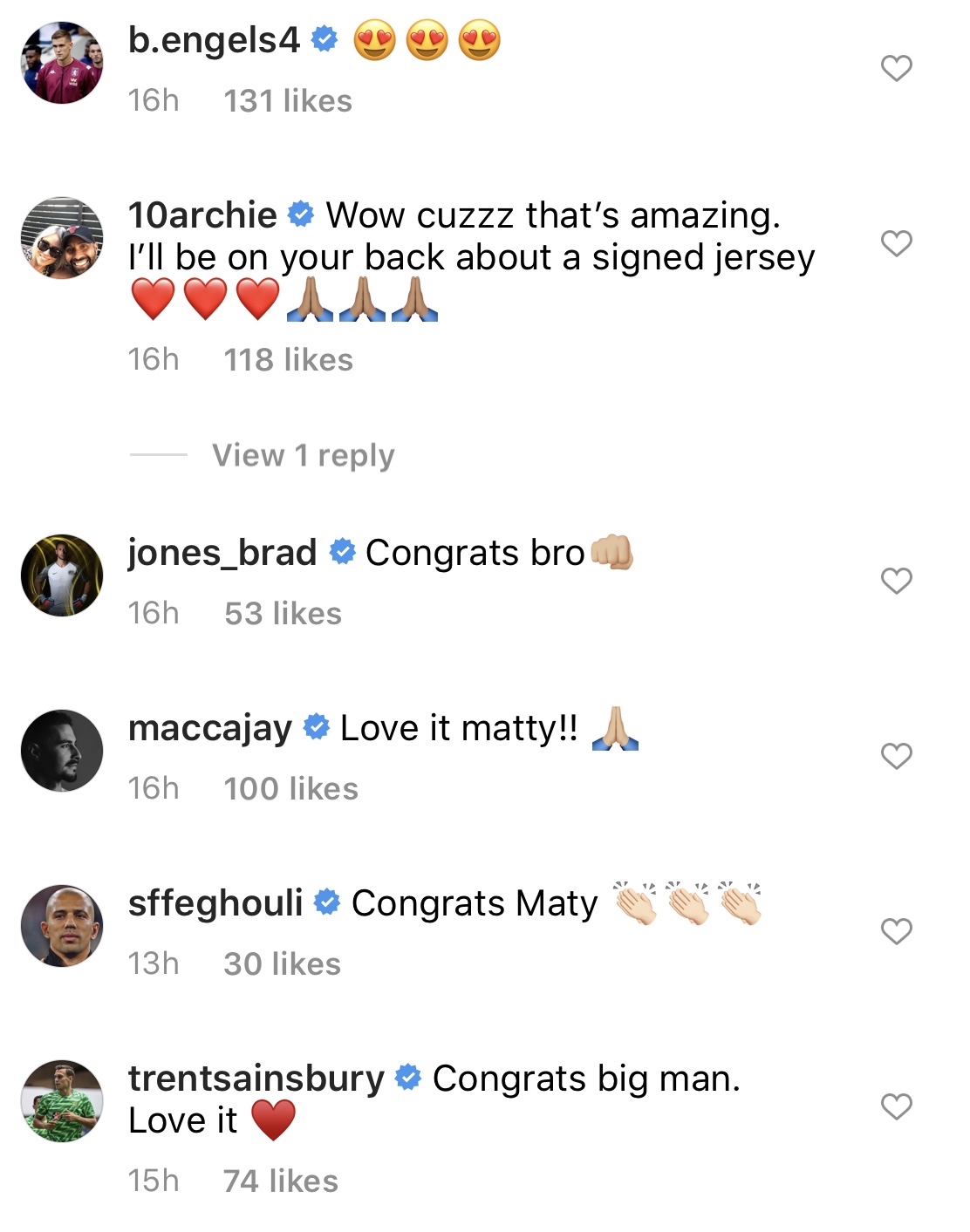Open 10archie profile picture
The height and width of the screenshot is (1232, 970).
[x=62, y=238]
